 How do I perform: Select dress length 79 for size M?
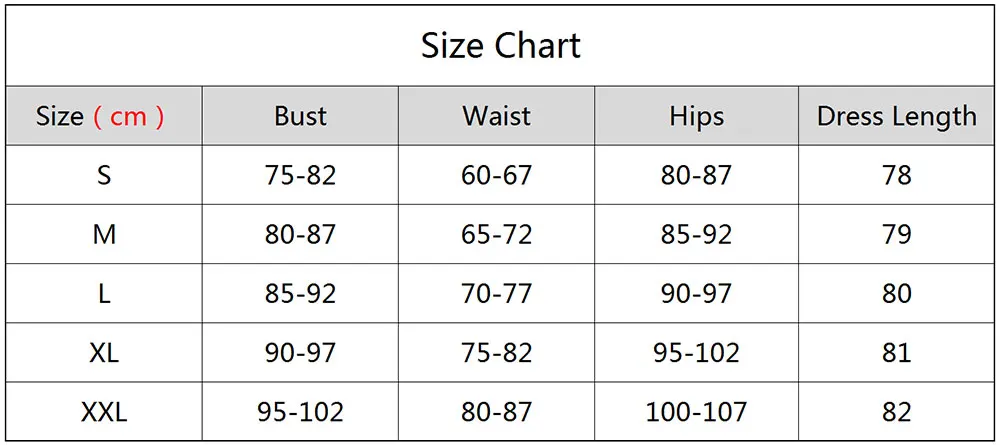pyautogui.click(x=897, y=234)
